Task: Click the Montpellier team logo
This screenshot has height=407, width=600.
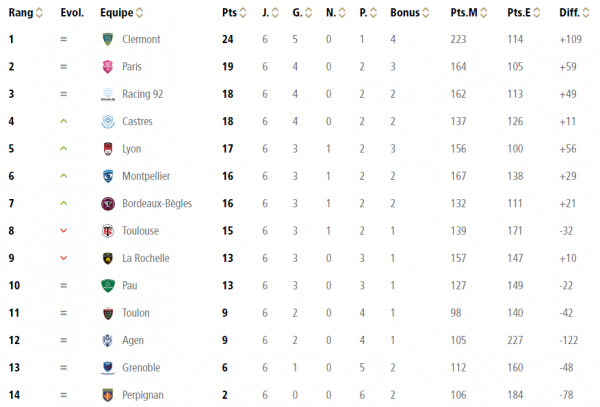Action: pyautogui.click(x=107, y=176)
